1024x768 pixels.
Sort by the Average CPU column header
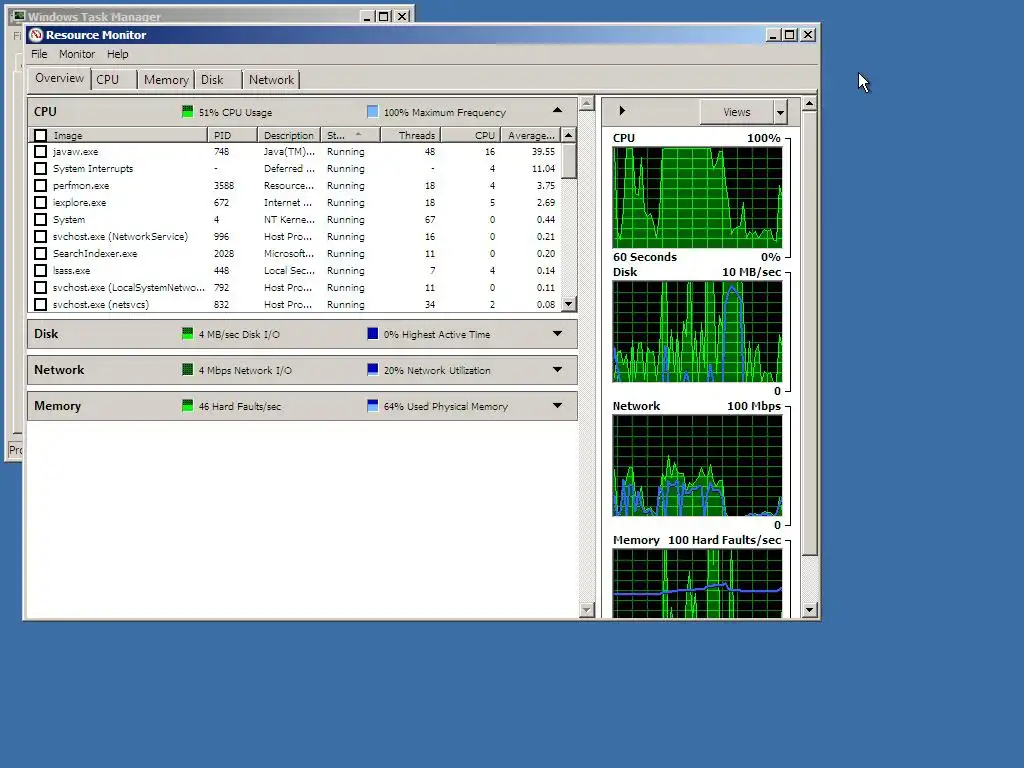click(531, 135)
